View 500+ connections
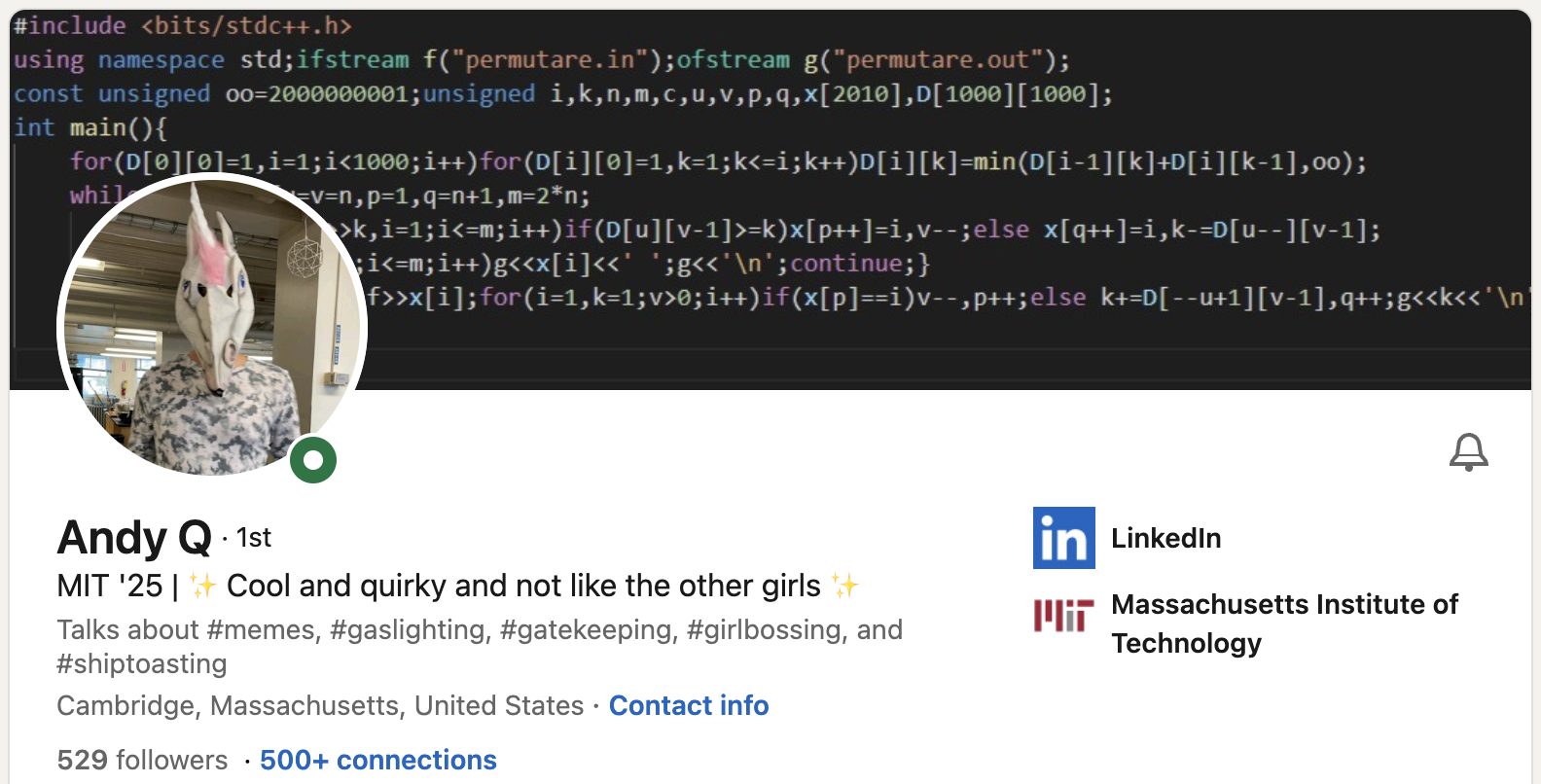This screenshot has height=784, width=1541. pyautogui.click(x=378, y=760)
